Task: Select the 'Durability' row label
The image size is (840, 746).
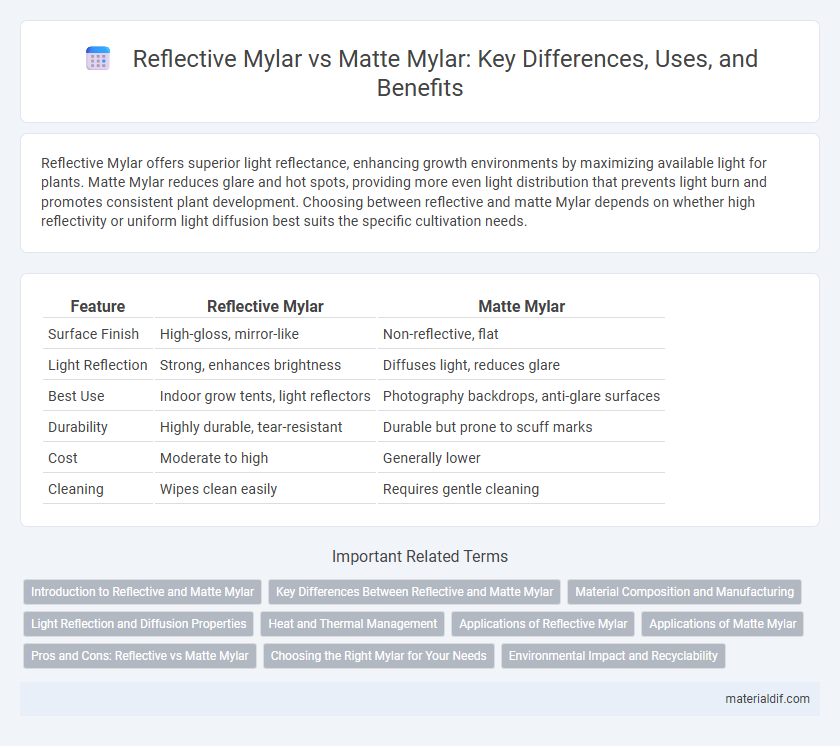Action: [x=78, y=427]
